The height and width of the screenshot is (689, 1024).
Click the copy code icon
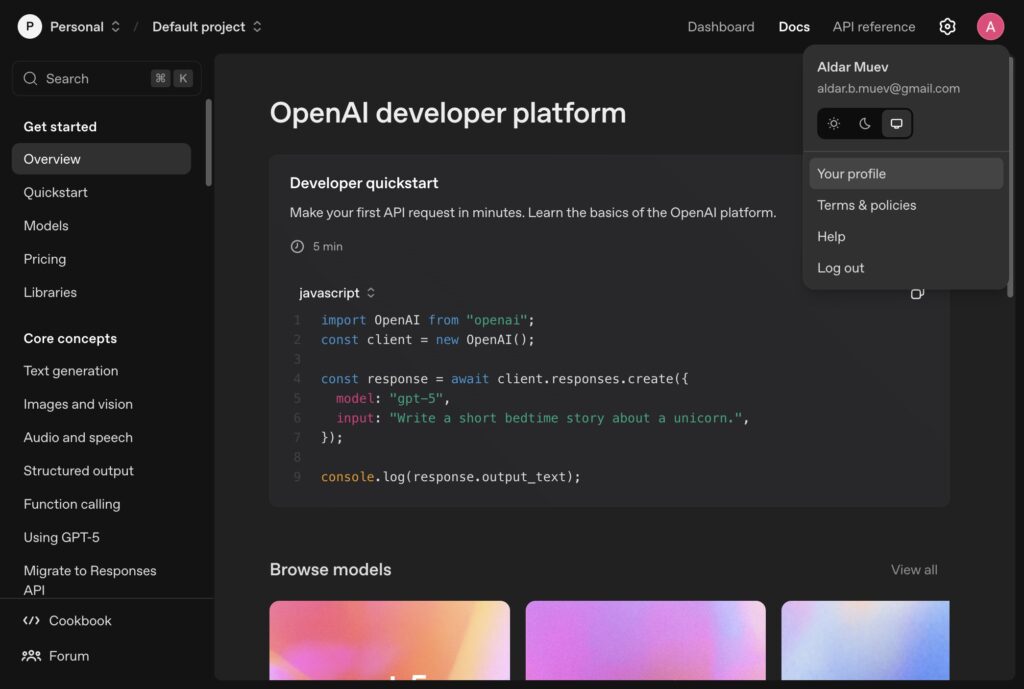[917, 294]
